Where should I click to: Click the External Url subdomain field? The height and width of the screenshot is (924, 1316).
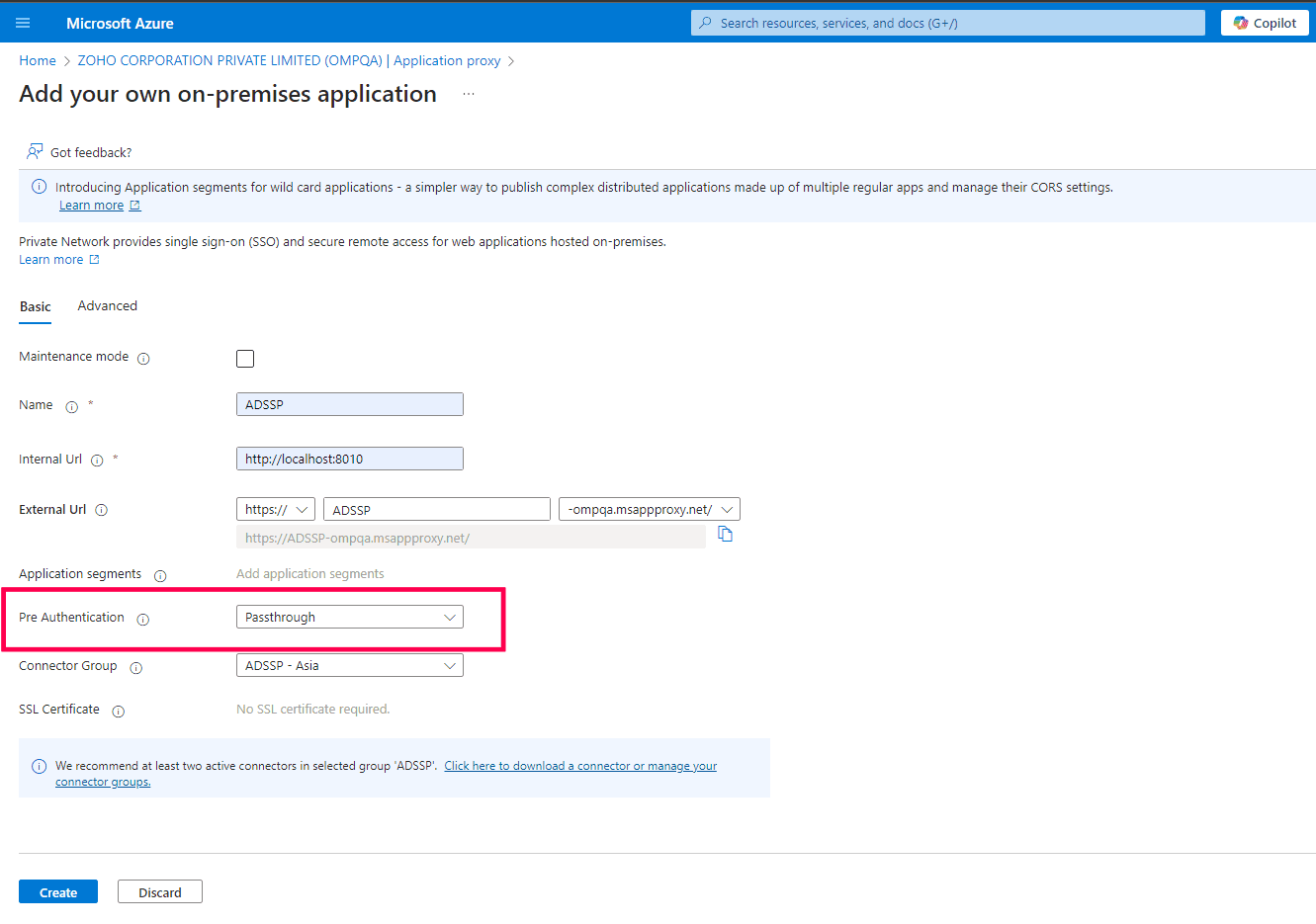(x=437, y=509)
